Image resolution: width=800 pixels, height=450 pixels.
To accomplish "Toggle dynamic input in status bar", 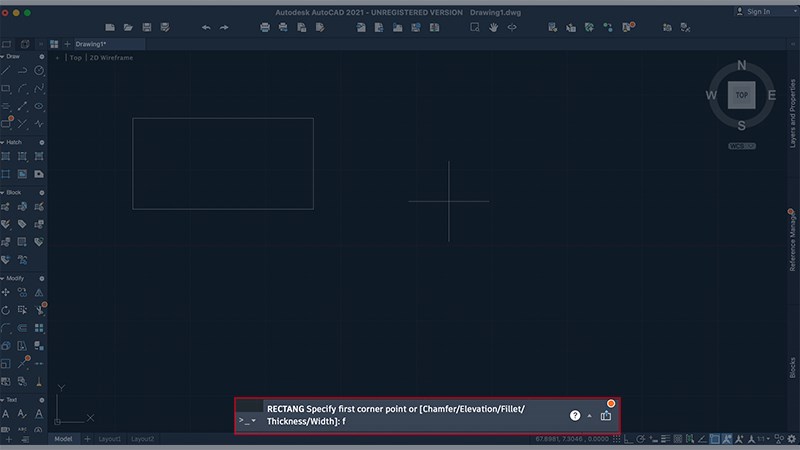I will coord(654,439).
